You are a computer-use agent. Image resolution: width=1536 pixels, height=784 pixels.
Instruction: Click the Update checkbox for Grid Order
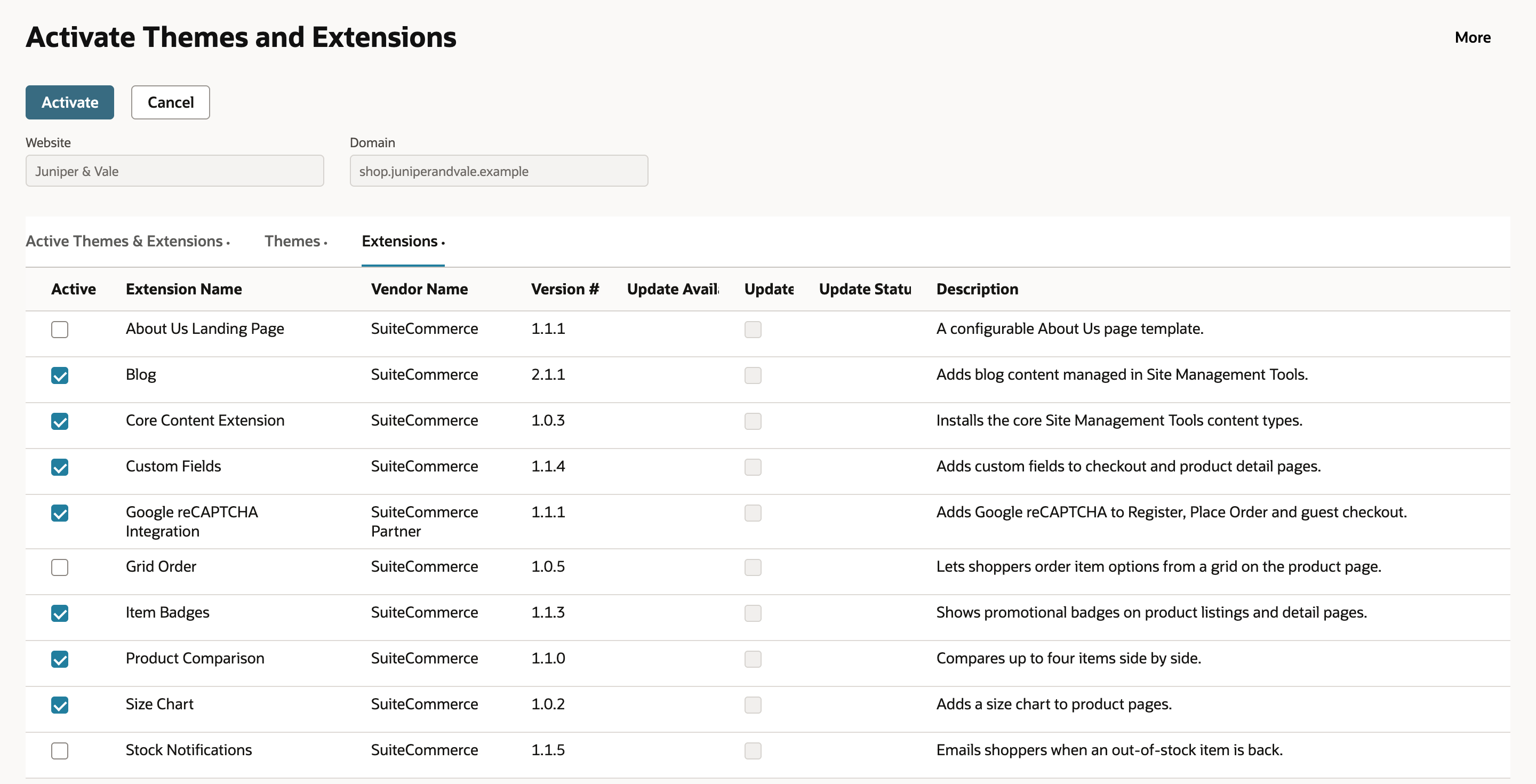point(753,567)
